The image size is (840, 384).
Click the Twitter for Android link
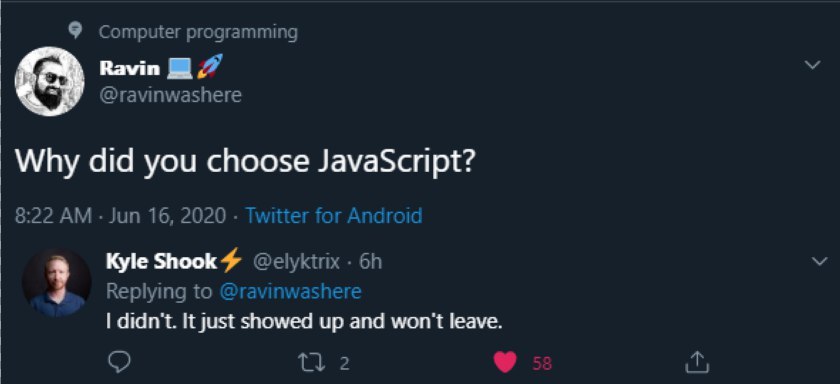pyautogui.click(x=334, y=216)
